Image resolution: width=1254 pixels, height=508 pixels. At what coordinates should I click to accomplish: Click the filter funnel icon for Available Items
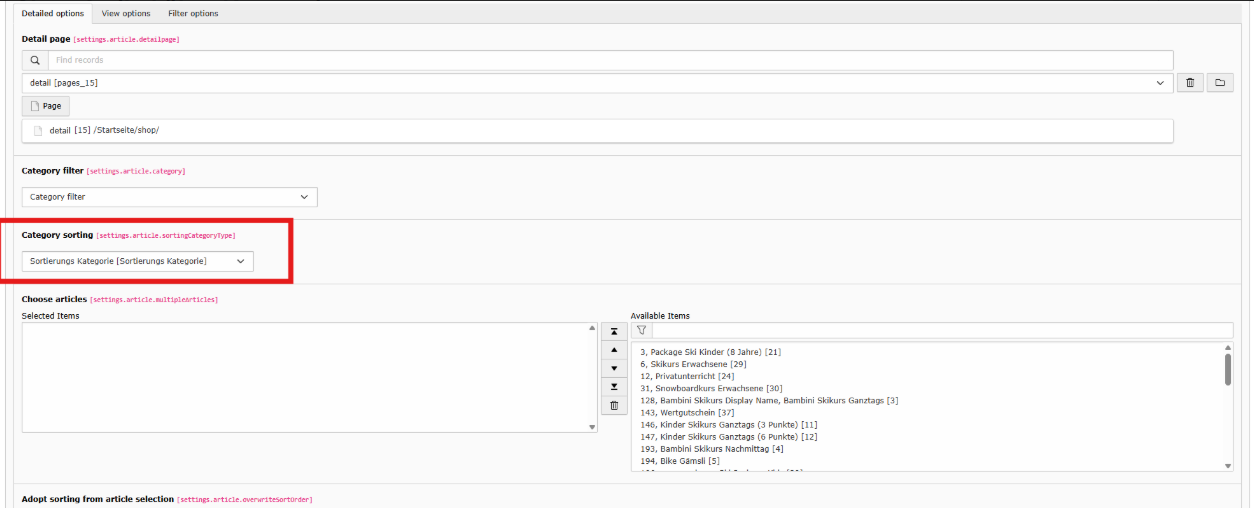(x=641, y=330)
